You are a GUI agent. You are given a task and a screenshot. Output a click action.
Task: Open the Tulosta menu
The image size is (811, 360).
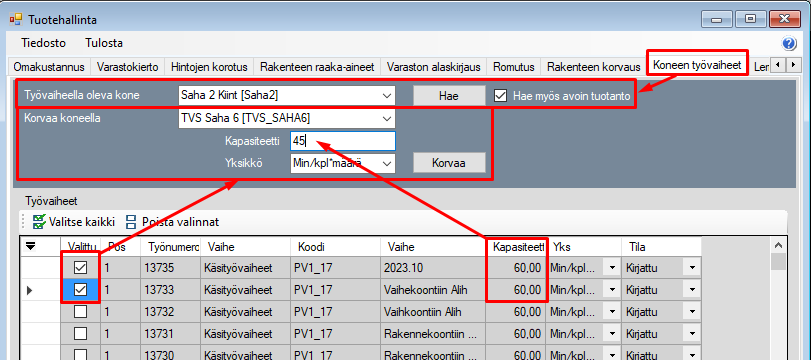click(x=104, y=43)
